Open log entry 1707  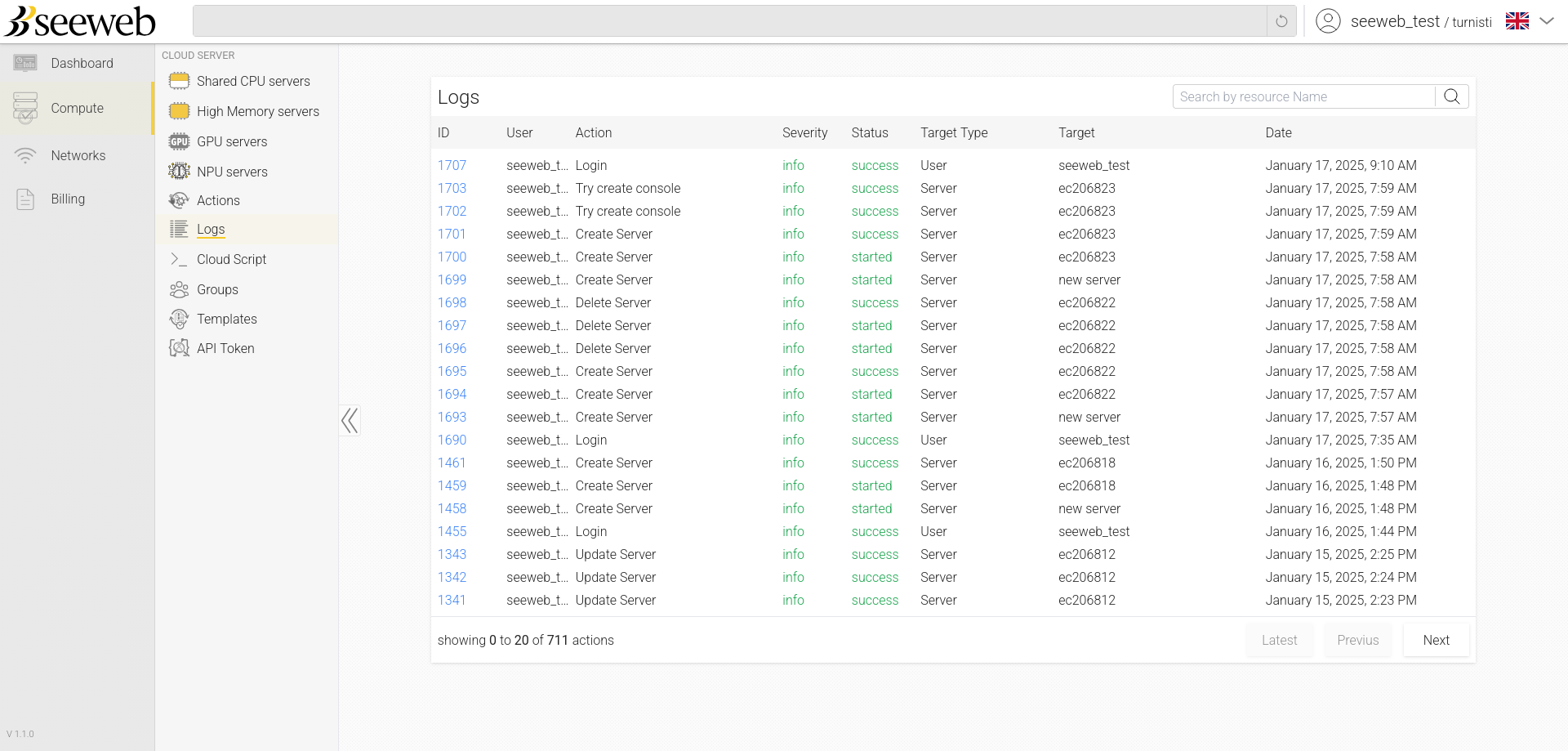click(452, 165)
